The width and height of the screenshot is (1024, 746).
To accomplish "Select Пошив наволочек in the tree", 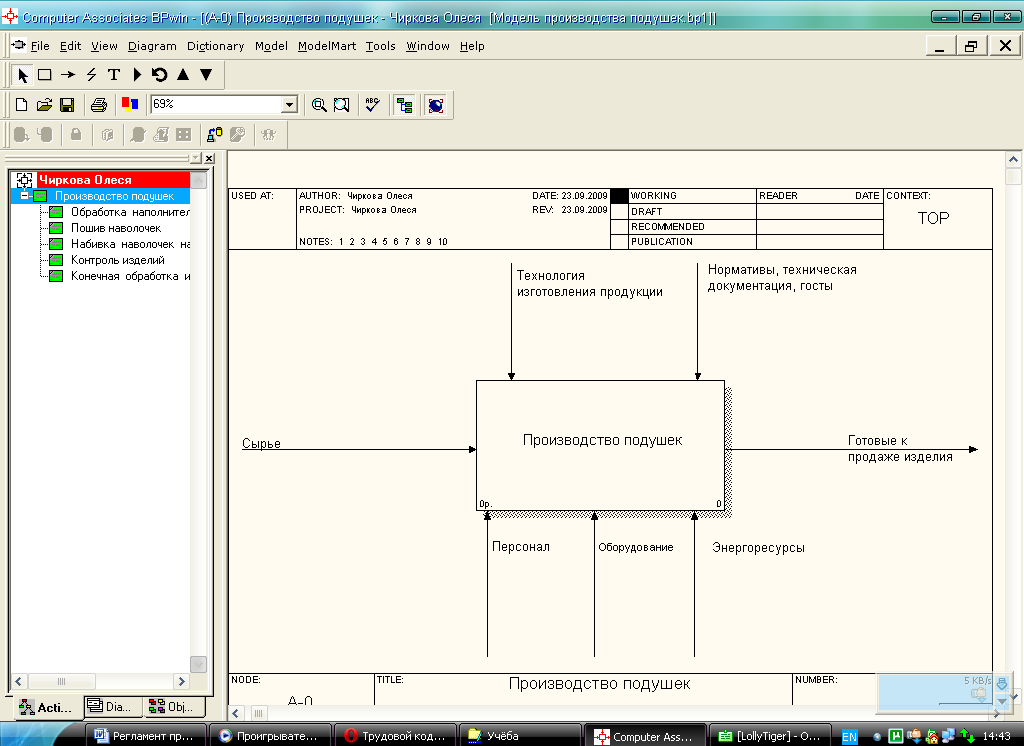I will point(115,228).
